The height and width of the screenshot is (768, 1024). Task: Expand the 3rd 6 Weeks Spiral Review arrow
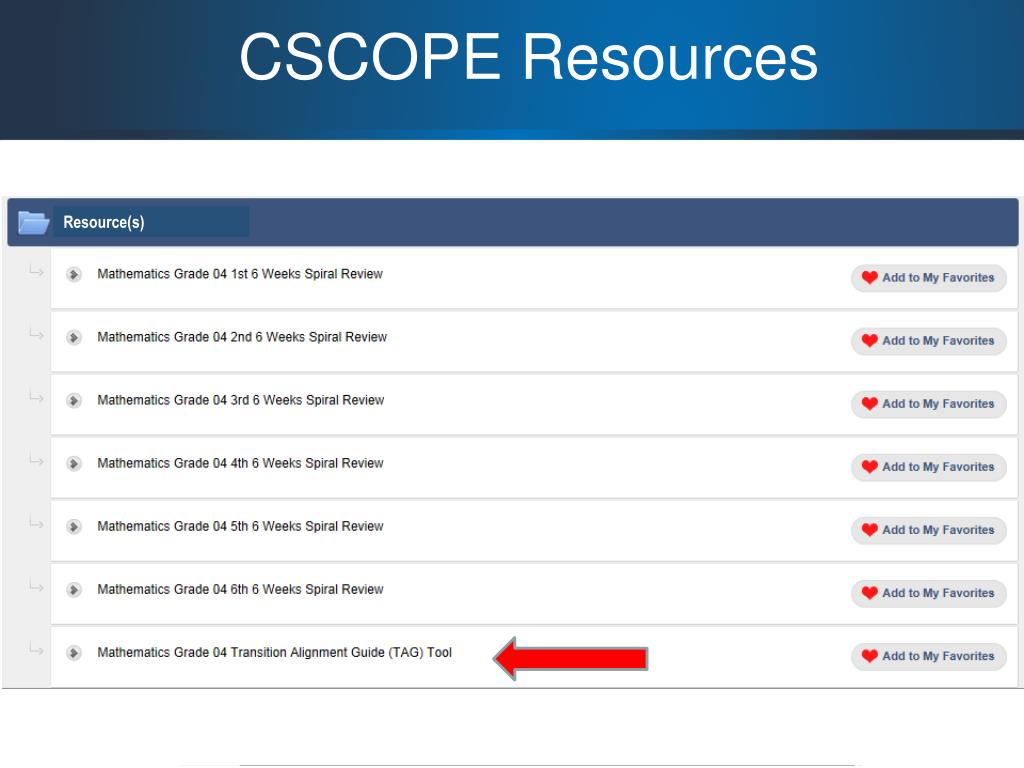pos(74,400)
